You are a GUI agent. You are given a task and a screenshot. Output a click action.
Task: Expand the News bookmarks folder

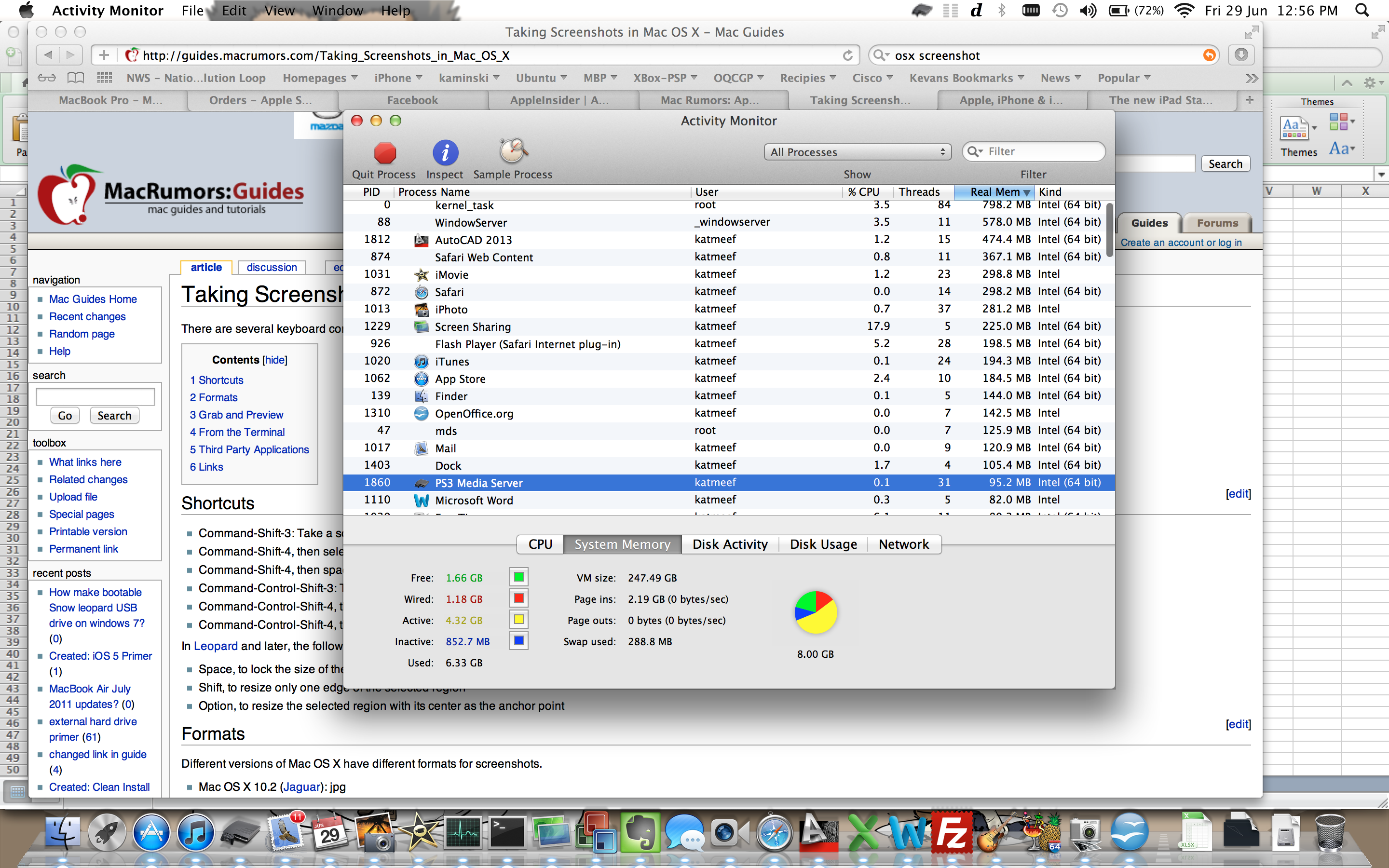click(1061, 78)
